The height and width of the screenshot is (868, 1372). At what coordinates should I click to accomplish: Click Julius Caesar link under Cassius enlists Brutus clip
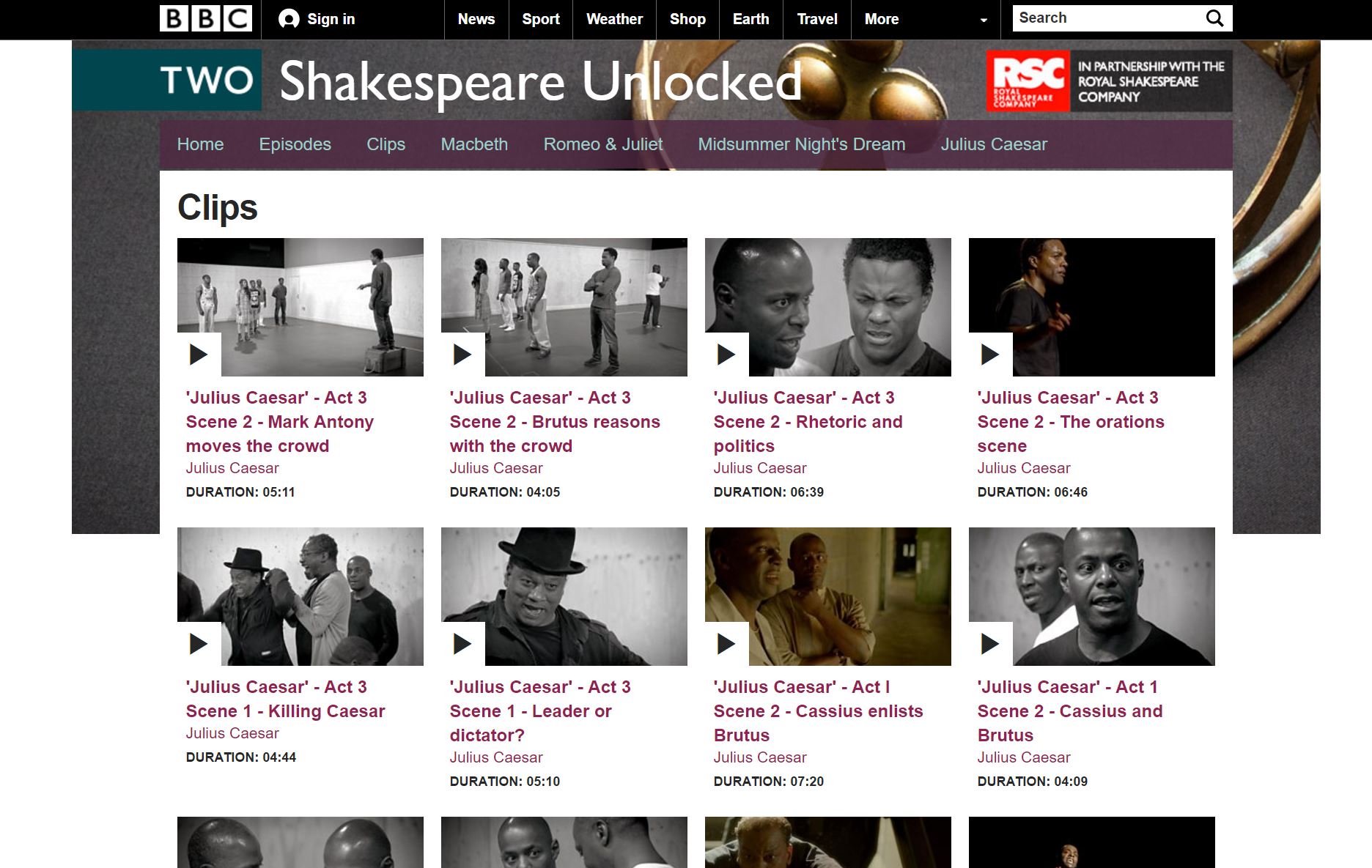click(760, 757)
